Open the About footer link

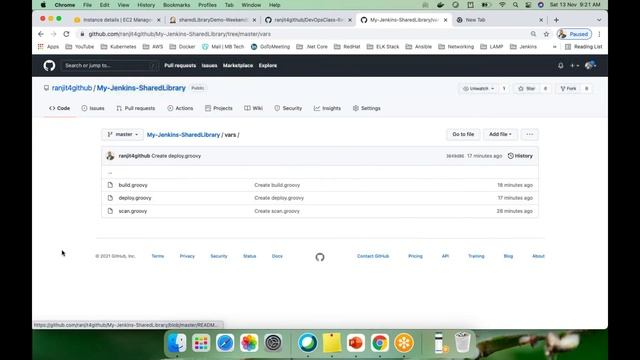(x=538, y=256)
